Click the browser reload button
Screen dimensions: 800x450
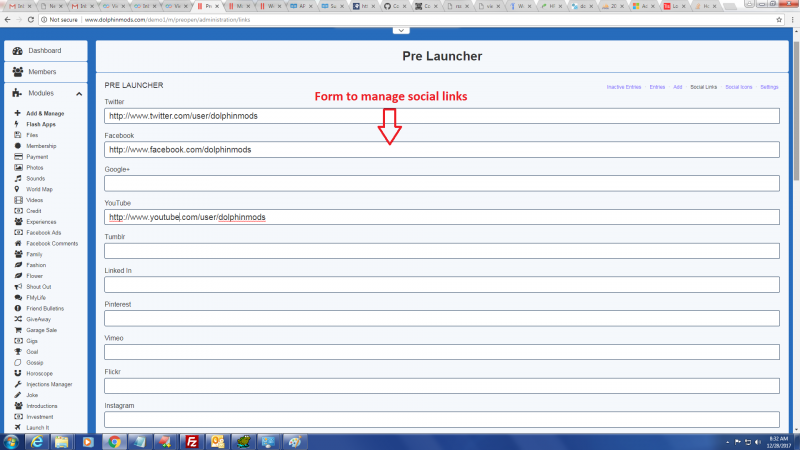31,19
